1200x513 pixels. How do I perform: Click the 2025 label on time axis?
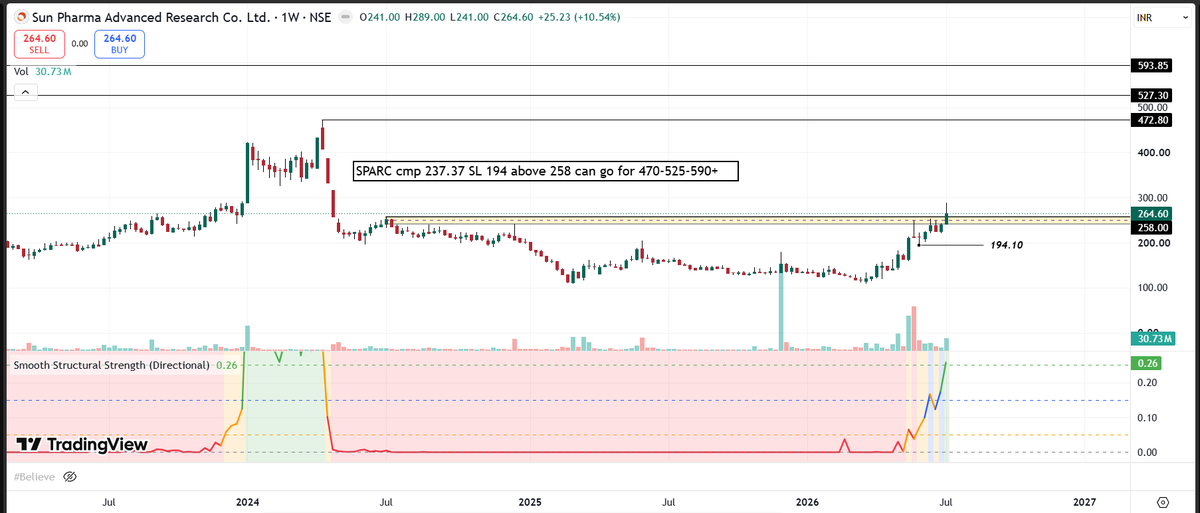coord(530,501)
